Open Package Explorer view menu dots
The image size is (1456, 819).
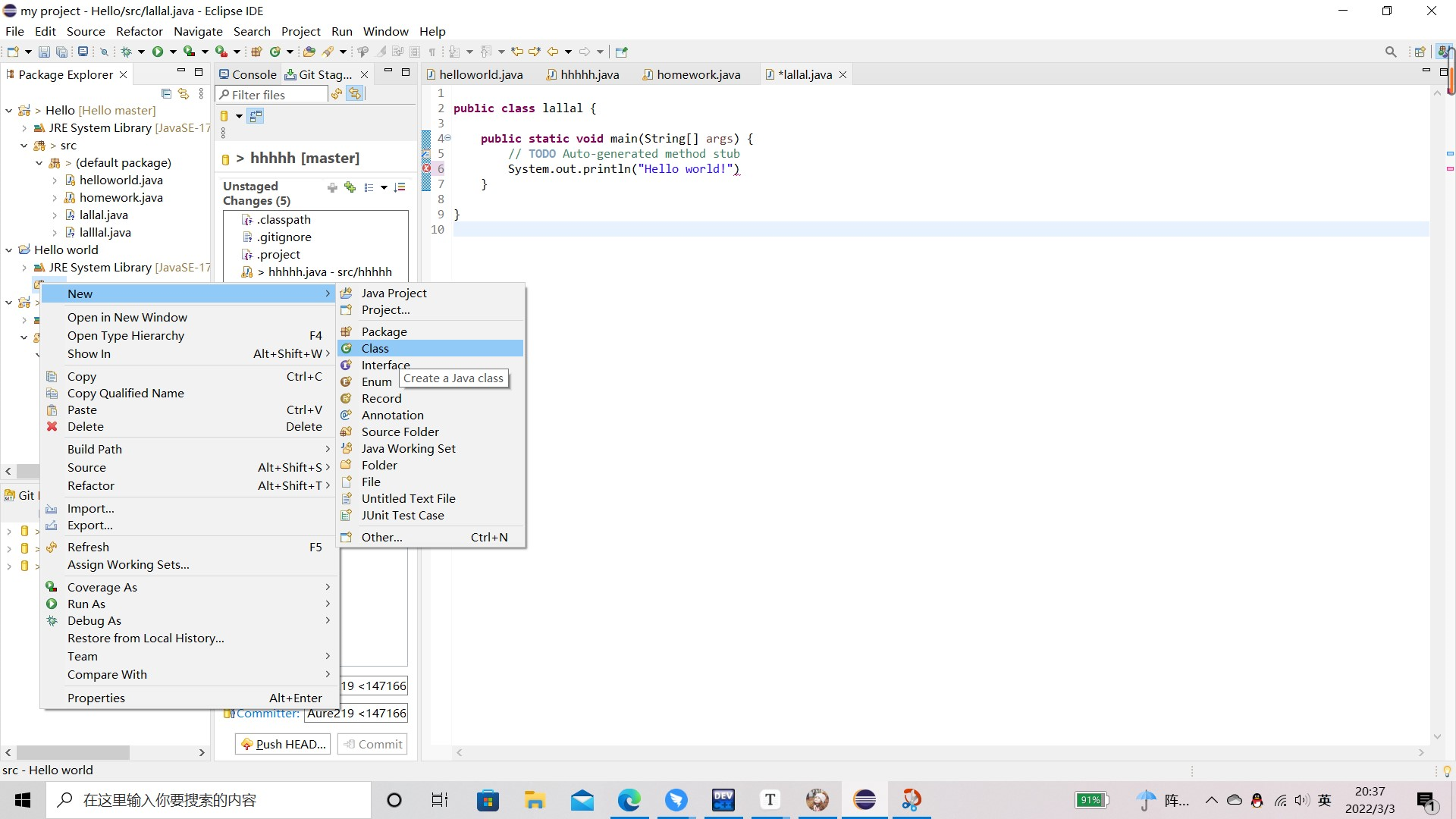[x=201, y=94]
